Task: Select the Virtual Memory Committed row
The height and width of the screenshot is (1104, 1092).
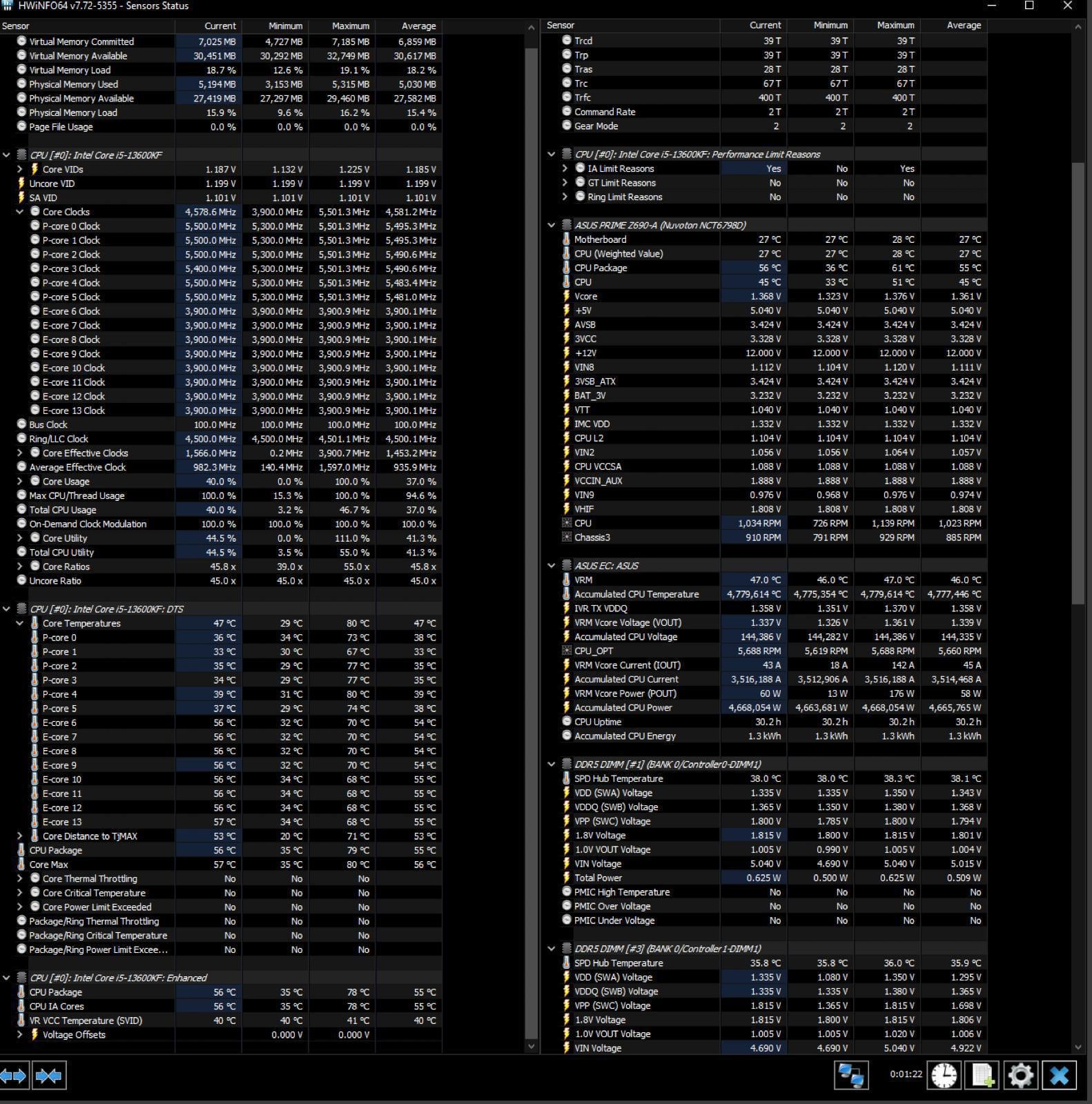Action: [221, 41]
